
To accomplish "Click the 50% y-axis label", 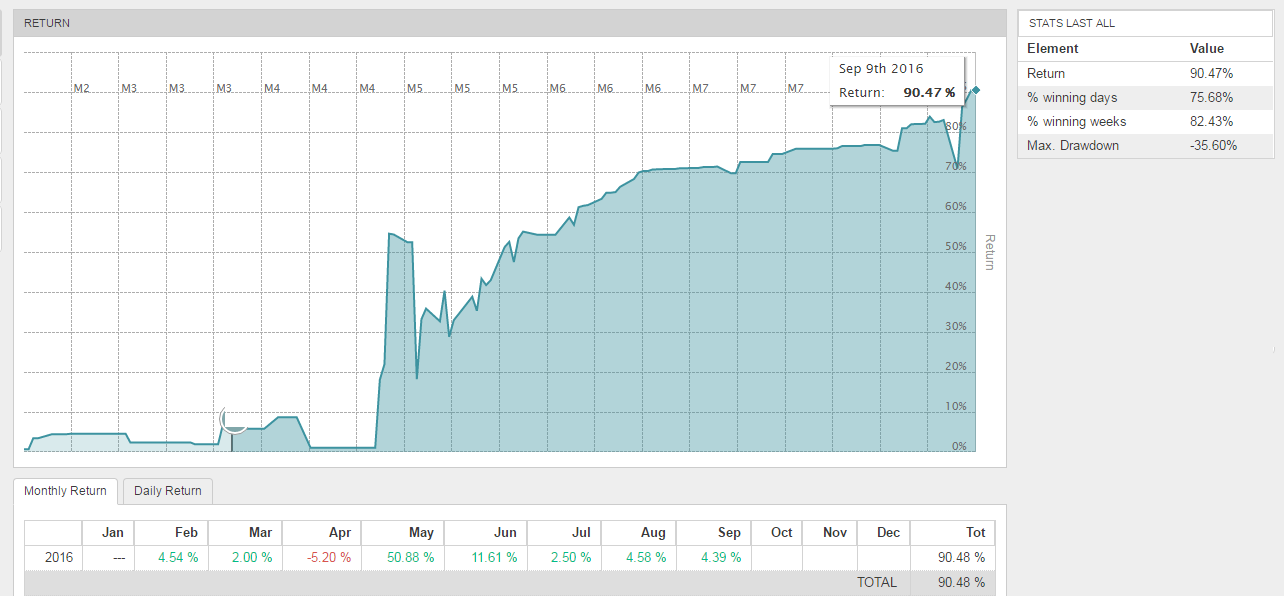I will pyautogui.click(x=956, y=246).
